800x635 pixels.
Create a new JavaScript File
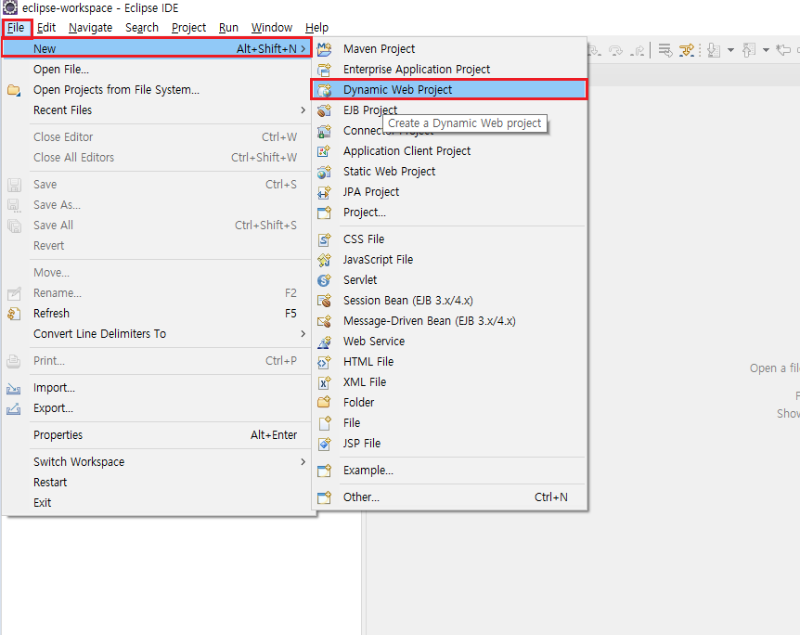click(449, 260)
